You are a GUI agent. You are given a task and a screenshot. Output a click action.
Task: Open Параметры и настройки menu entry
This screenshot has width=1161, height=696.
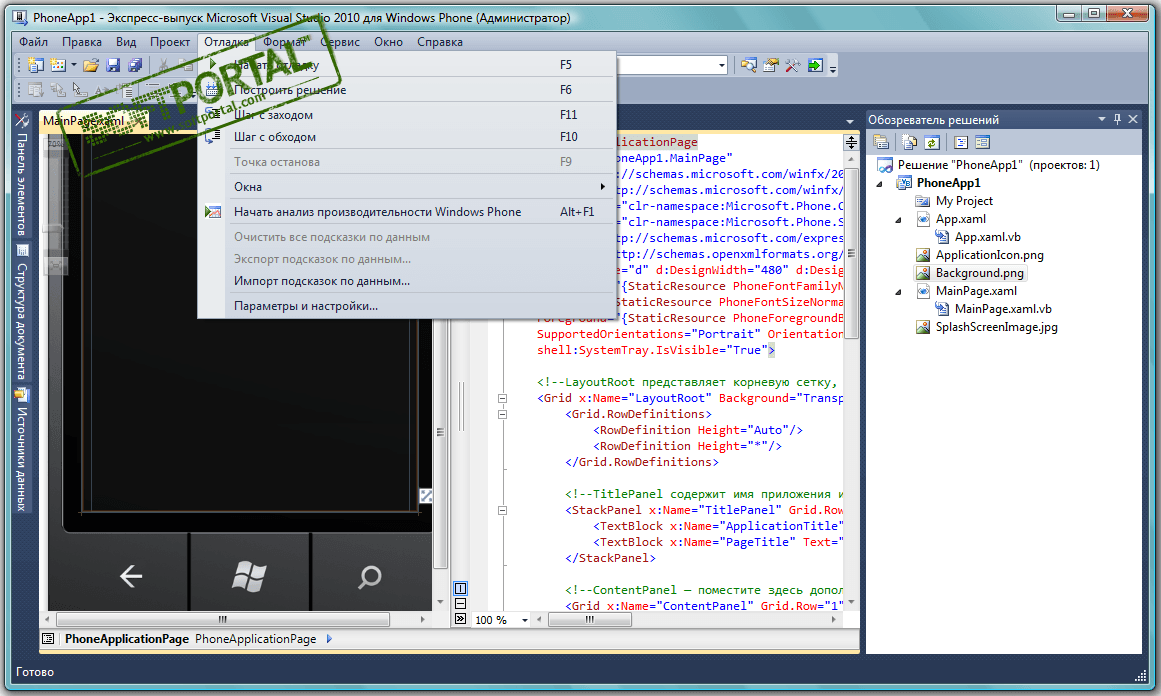tap(407, 306)
